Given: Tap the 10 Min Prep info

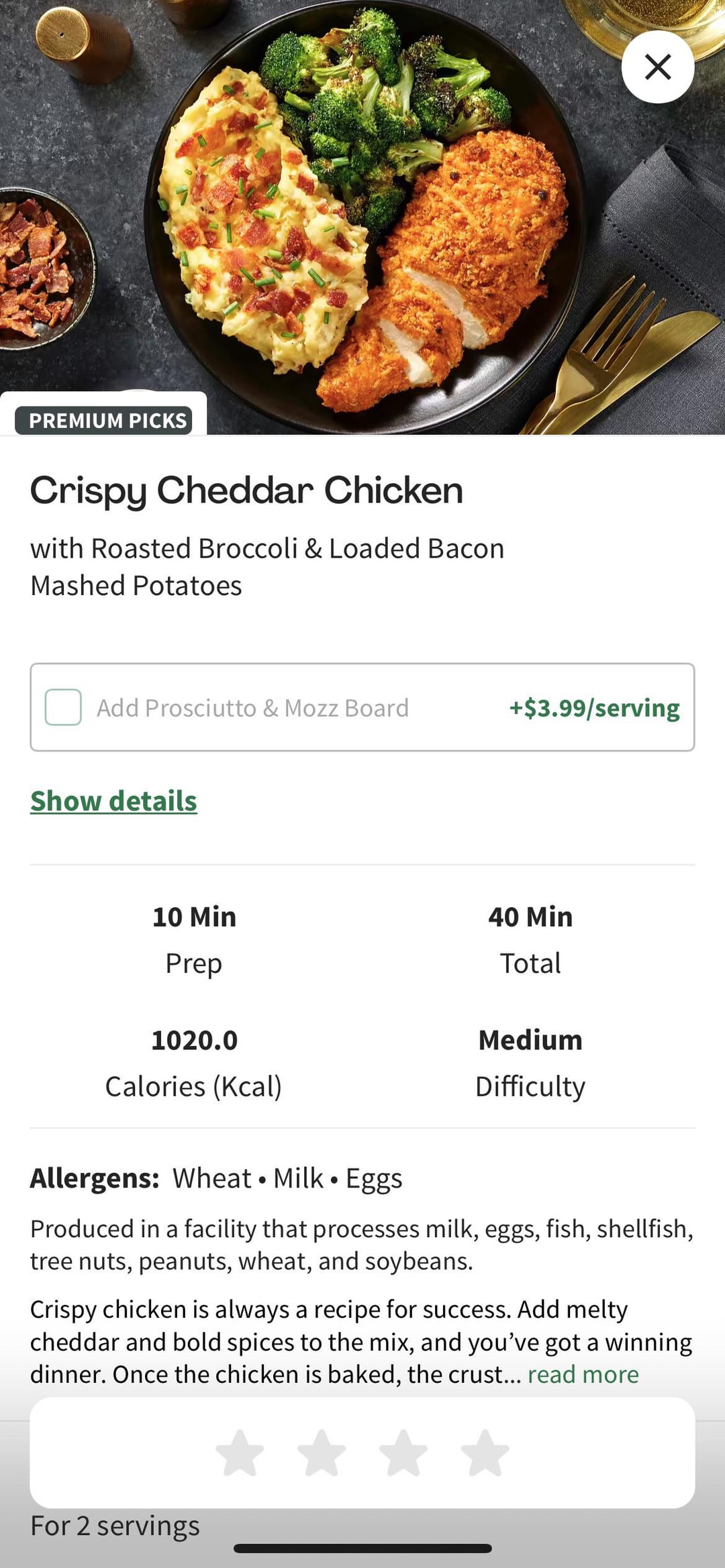Looking at the screenshot, I should point(194,939).
